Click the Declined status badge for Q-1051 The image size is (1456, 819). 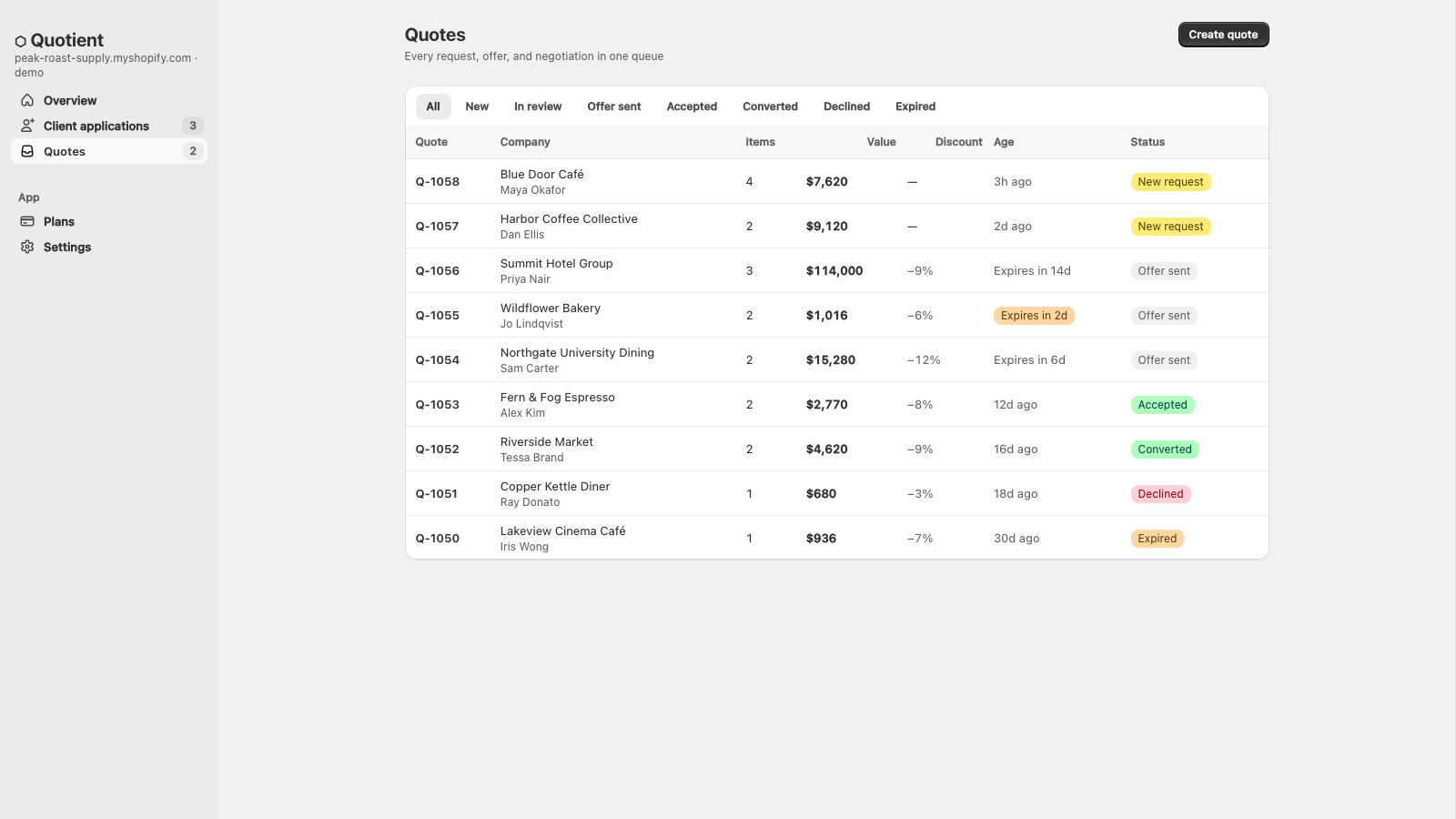[x=1160, y=494]
